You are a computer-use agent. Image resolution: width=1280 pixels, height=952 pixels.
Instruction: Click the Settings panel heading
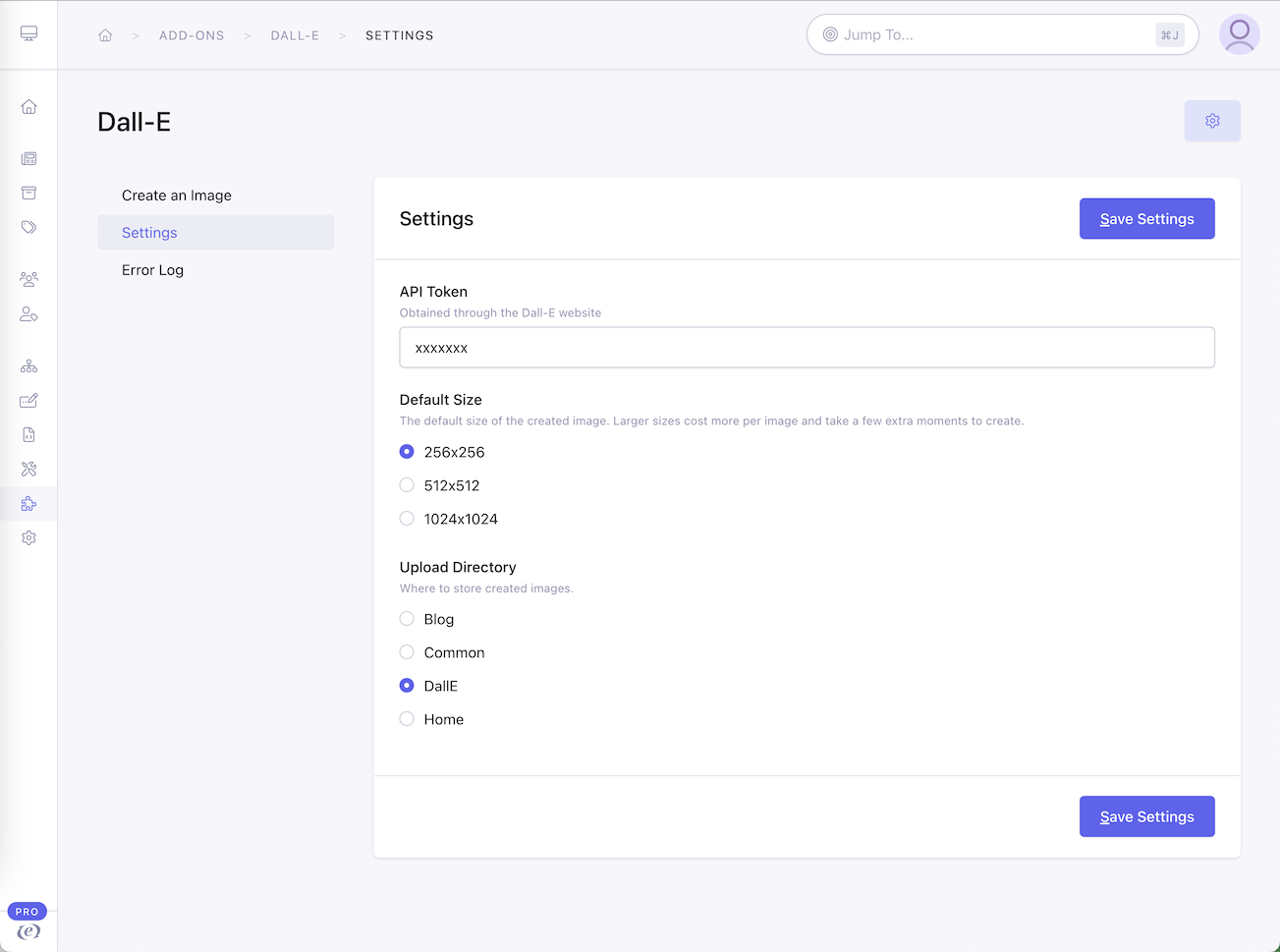coord(436,219)
